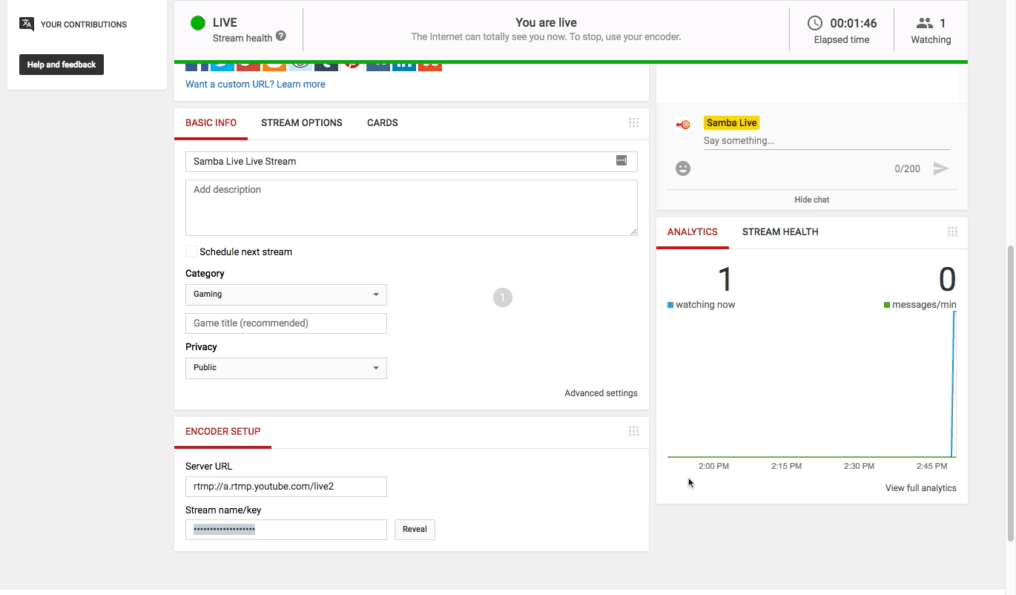
Task: Click the Samba Live chat name badge
Action: (x=732, y=122)
